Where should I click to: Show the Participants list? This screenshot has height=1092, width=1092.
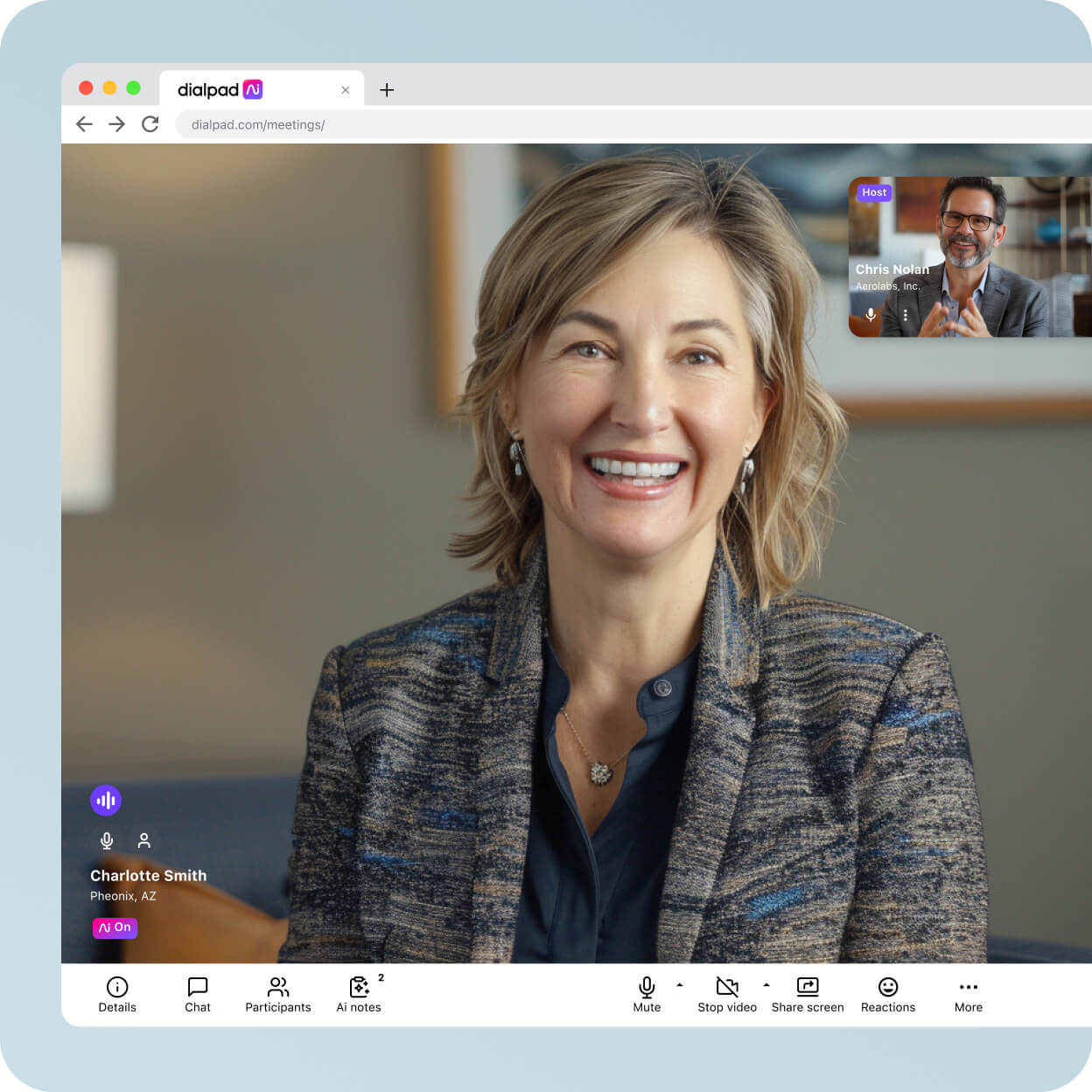277,993
